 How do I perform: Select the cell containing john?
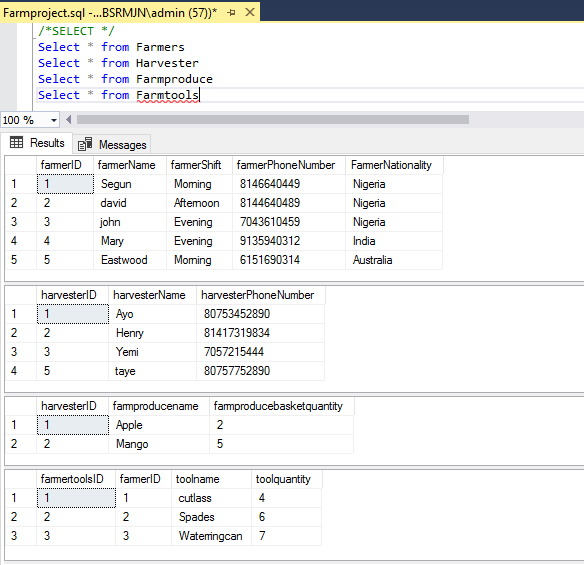pos(130,222)
